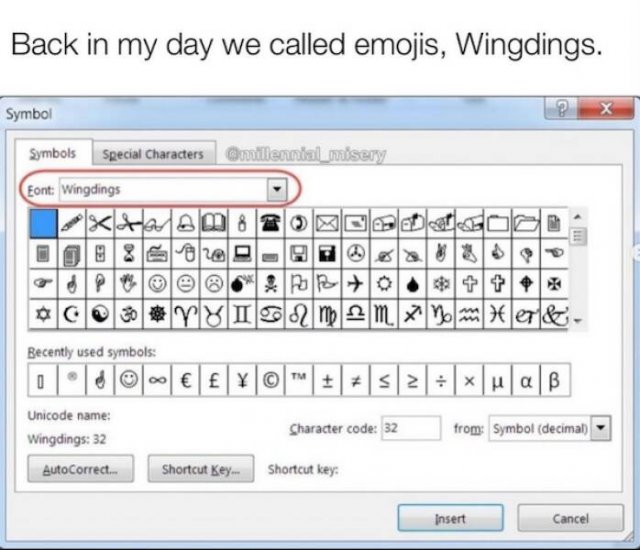The height and width of the screenshot is (550, 640).
Task: Click the Character code field
Action: click(x=411, y=428)
